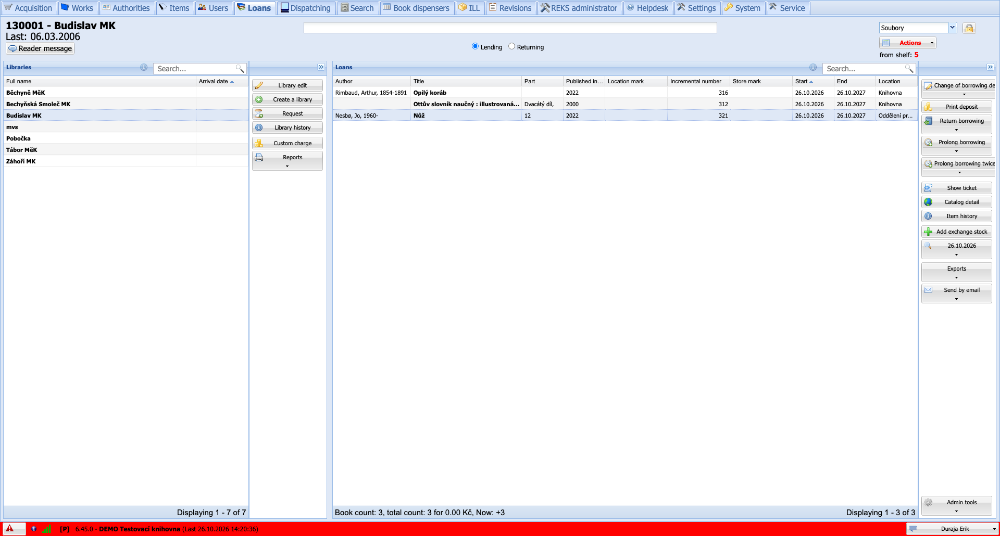Open the Admin tools dropdown
This screenshot has height=536, width=1000.
coord(956,506)
